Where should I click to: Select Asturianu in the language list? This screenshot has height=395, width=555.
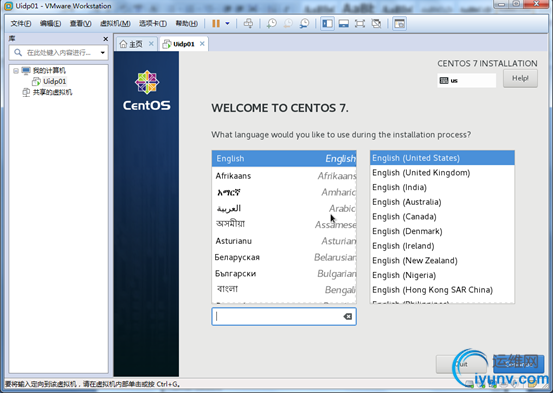pyautogui.click(x=284, y=241)
